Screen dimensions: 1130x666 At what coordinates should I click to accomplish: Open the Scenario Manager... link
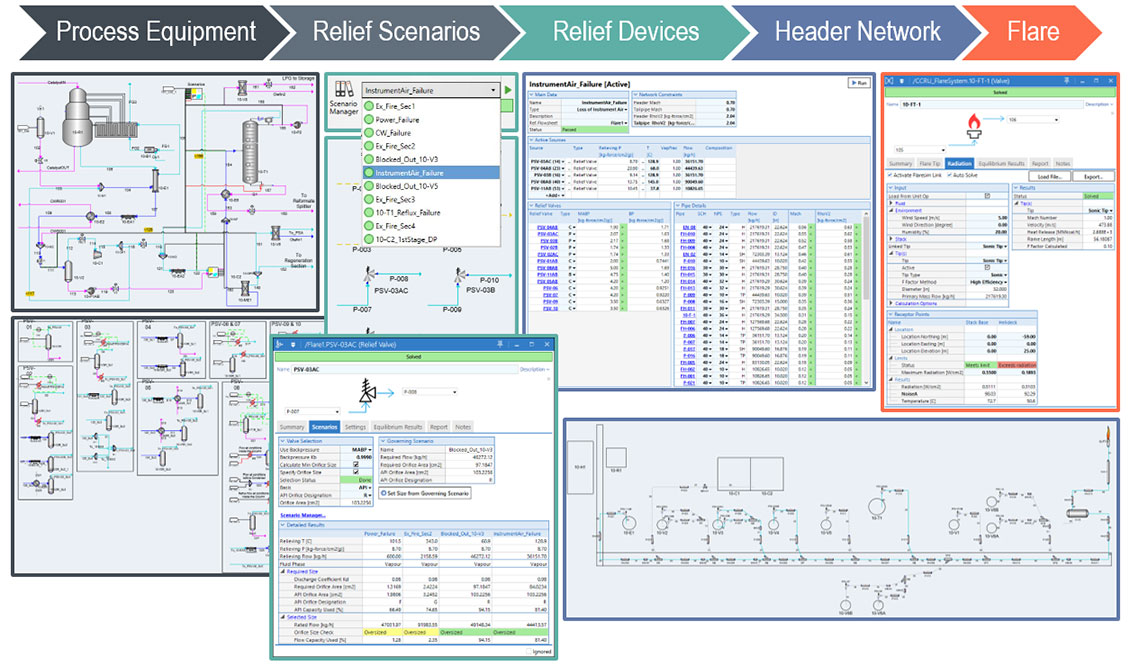[x=303, y=515]
